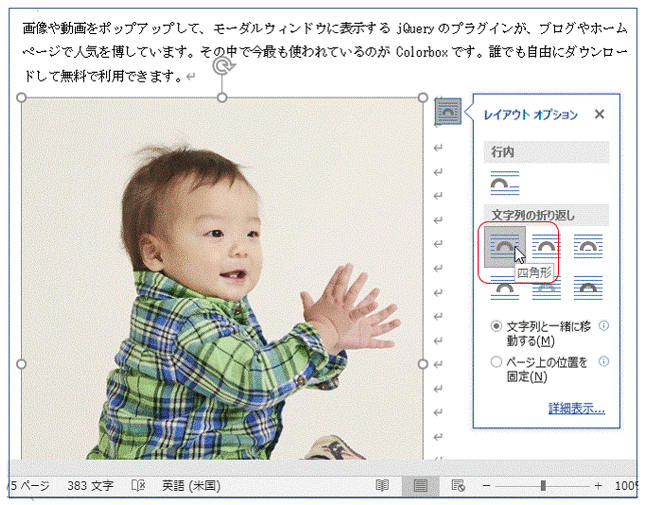Open the 詳細表示... link
The image size is (645, 505).
576,408
